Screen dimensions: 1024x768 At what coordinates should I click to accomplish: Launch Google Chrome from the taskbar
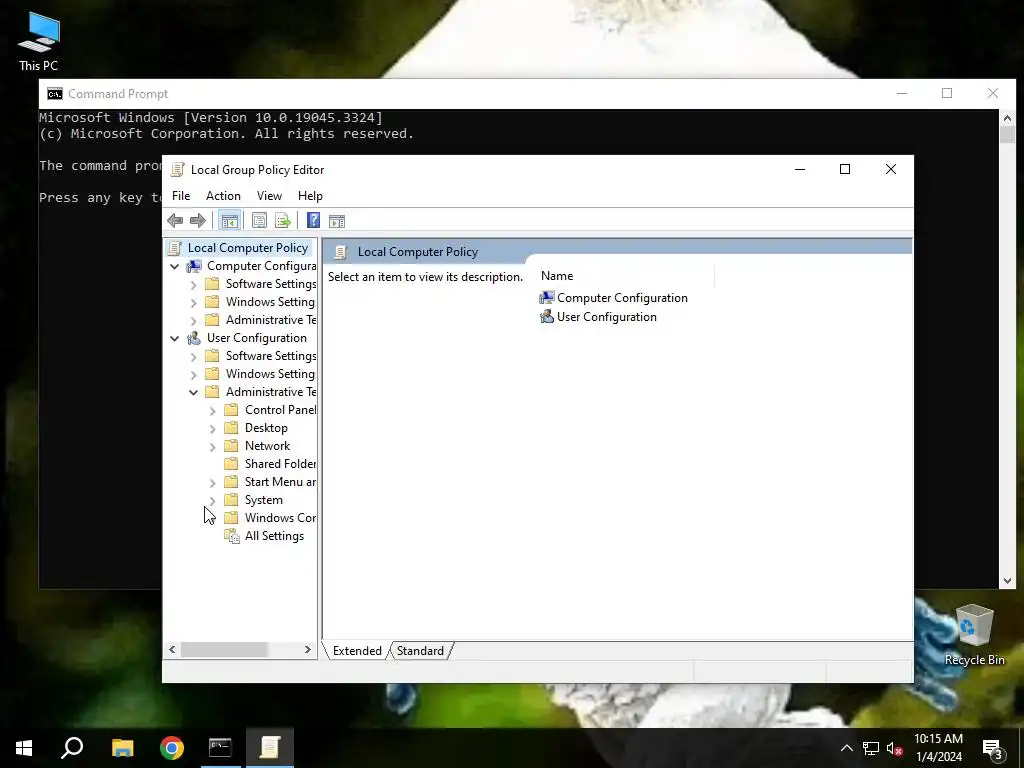172,748
